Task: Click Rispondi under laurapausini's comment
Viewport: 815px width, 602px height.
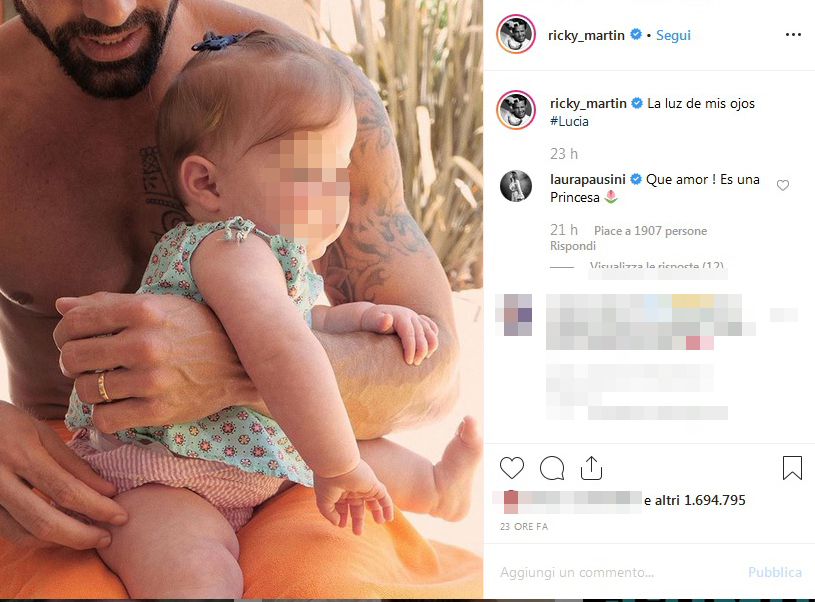Action: [x=573, y=246]
